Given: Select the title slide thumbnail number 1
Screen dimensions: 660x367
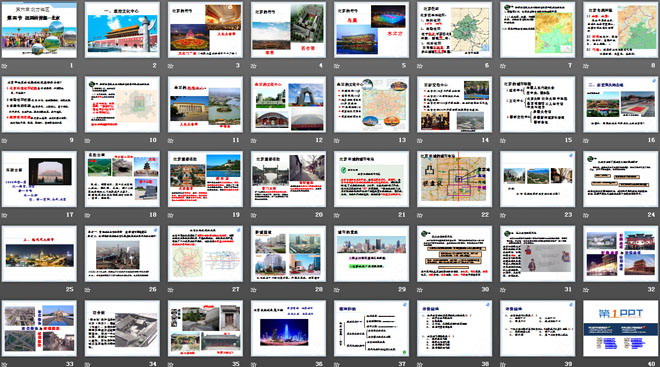Looking at the screenshot, I should [39, 30].
